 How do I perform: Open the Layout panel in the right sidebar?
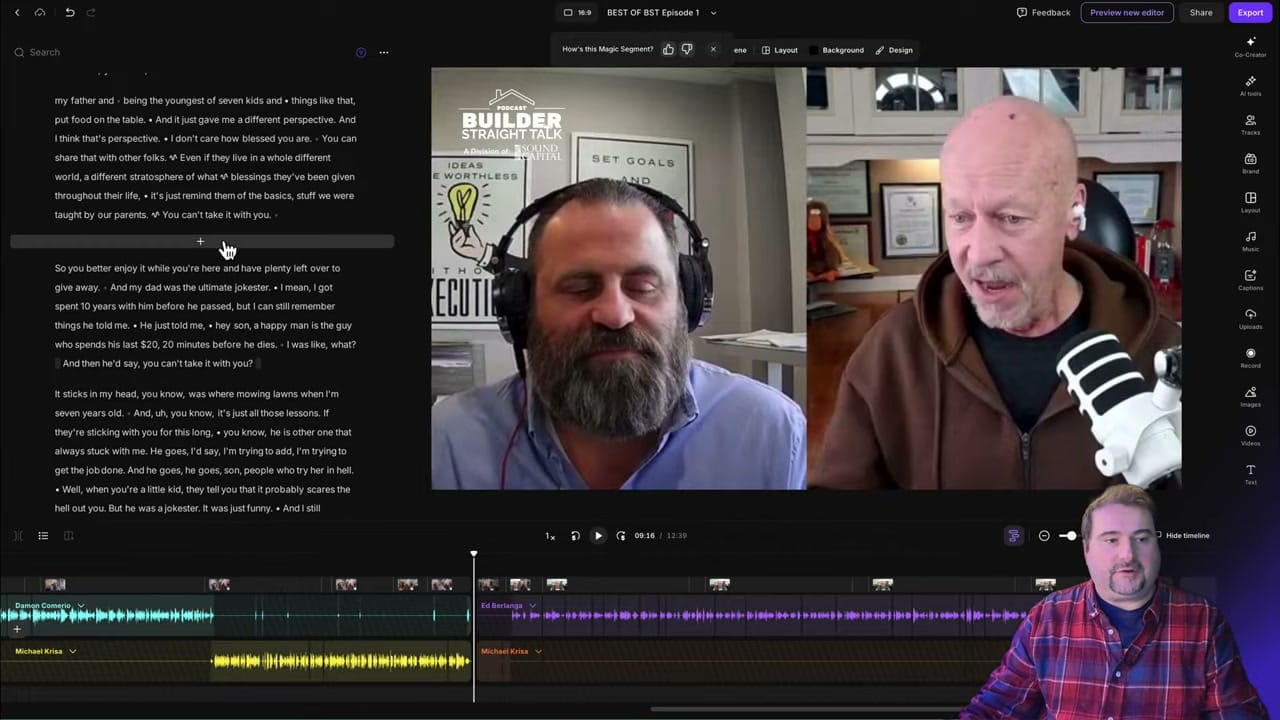click(1250, 203)
